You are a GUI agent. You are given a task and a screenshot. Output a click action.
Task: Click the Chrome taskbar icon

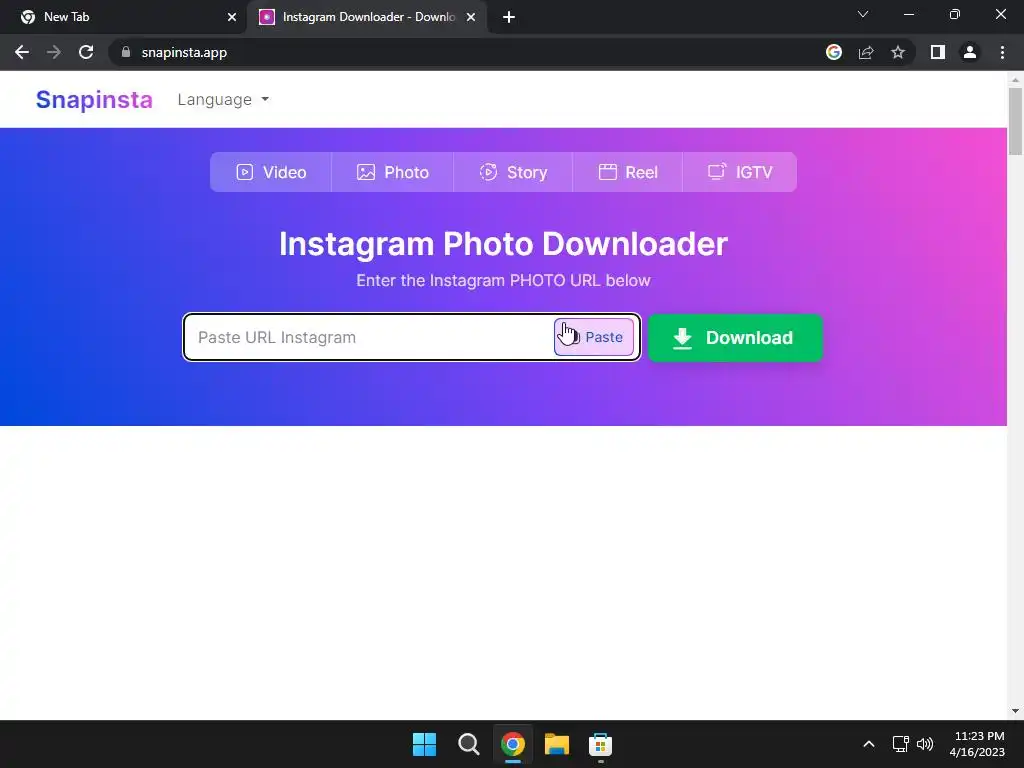coord(513,744)
